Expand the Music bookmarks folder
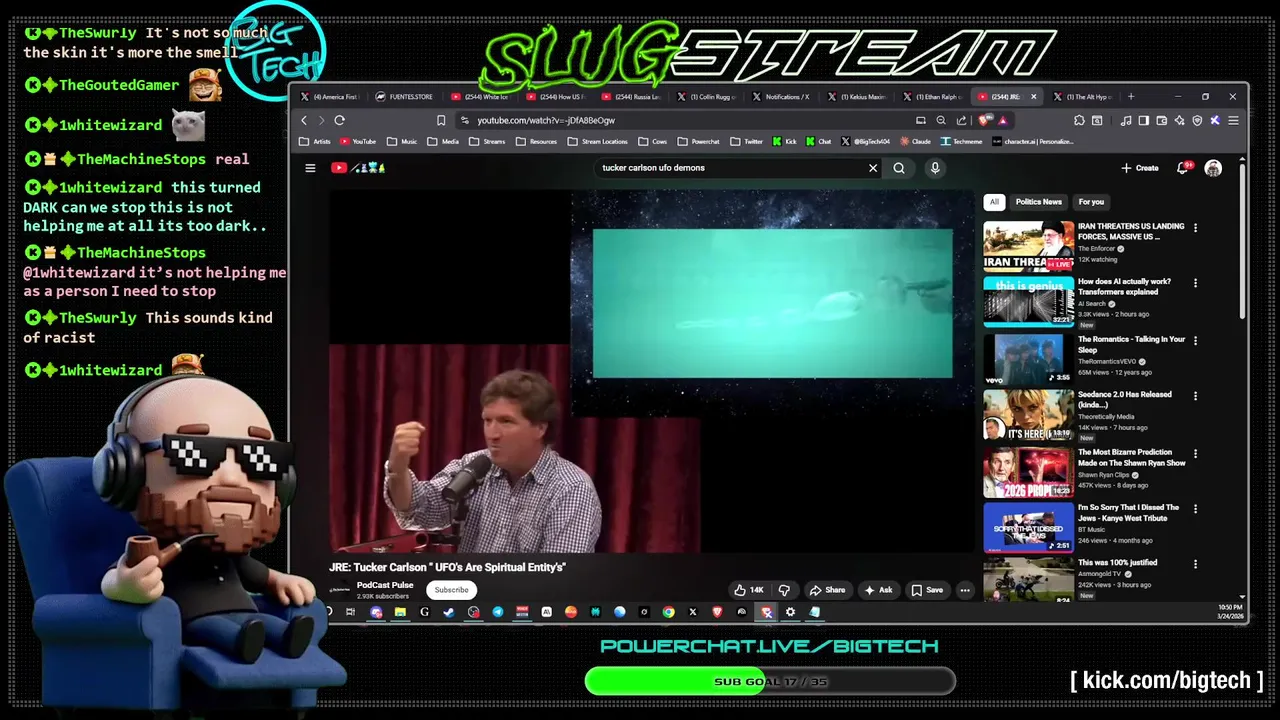This screenshot has height=720, width=1280. 403,142
